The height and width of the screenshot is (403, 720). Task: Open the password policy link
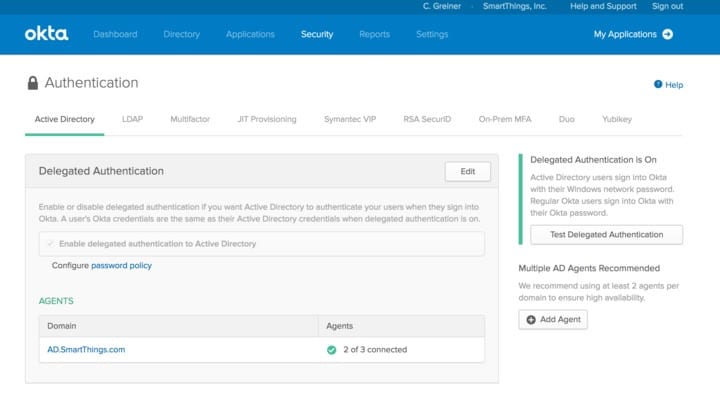coord(121,266)
